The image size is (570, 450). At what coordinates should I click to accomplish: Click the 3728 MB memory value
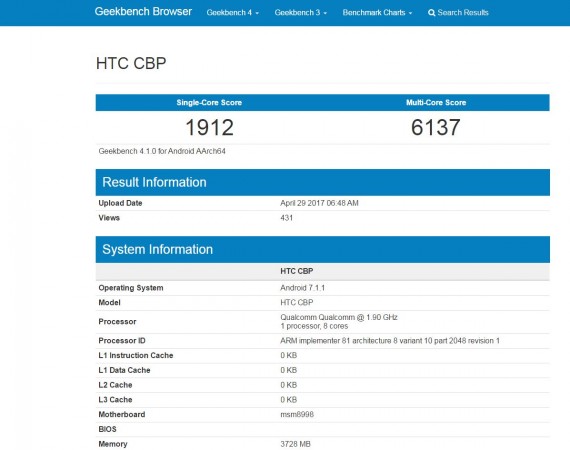(x=296, y=444)
